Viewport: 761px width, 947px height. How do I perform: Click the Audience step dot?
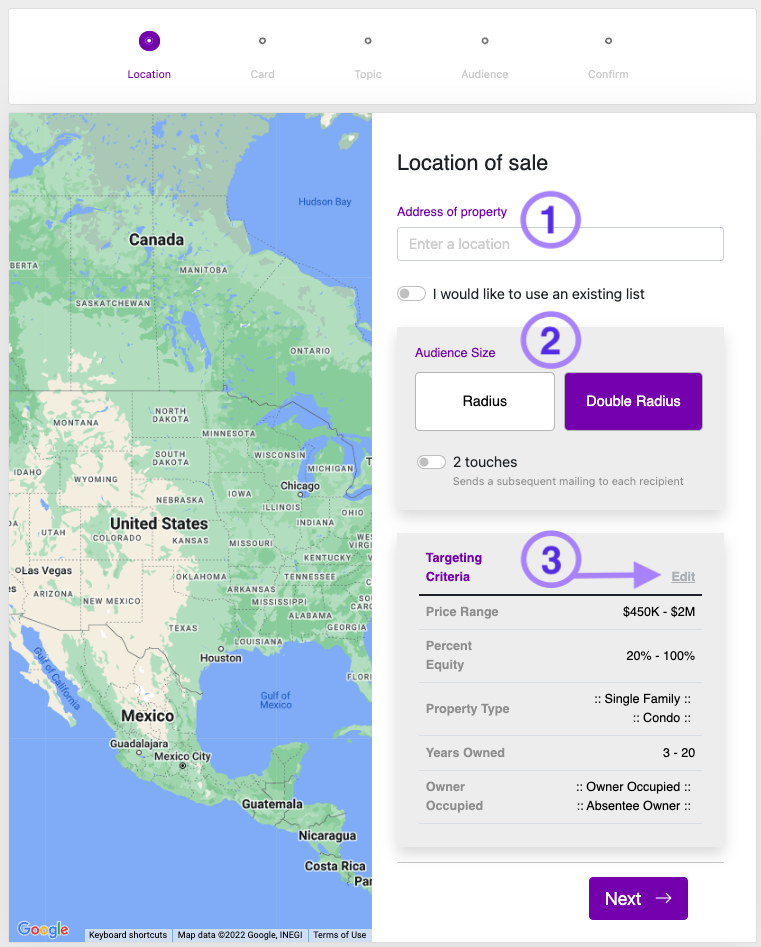(x=485, y=41)
